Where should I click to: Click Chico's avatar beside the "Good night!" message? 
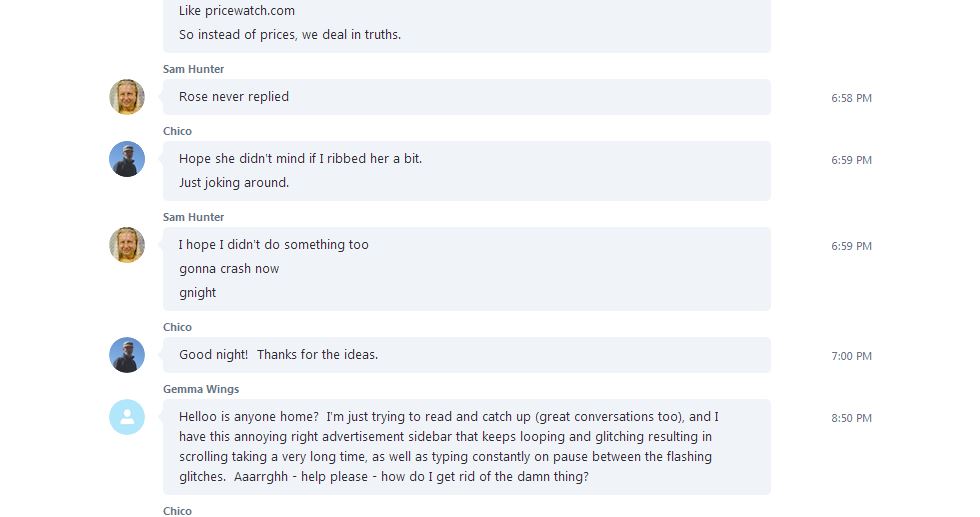pyautogui.click(x=127, y=355)
